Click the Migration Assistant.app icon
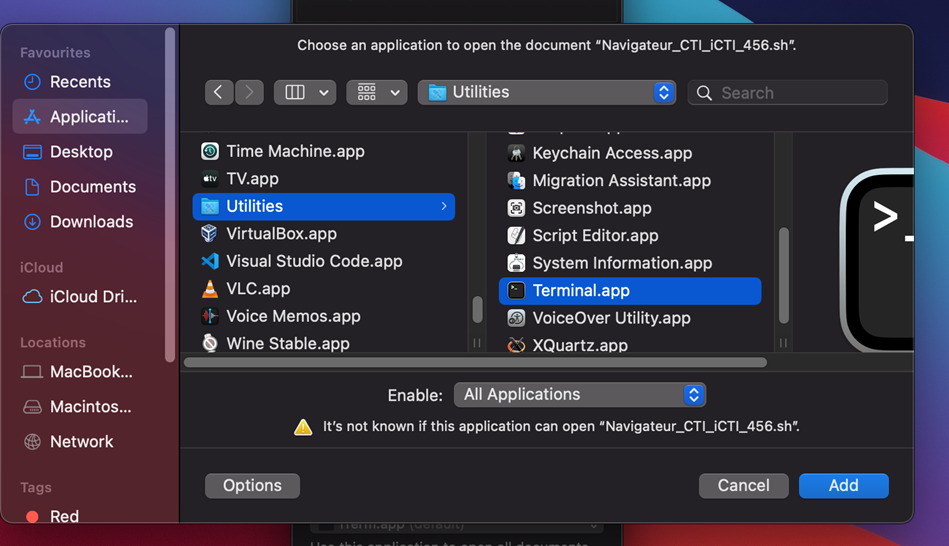This screenshot has width=949, height=546. [516, 181]
